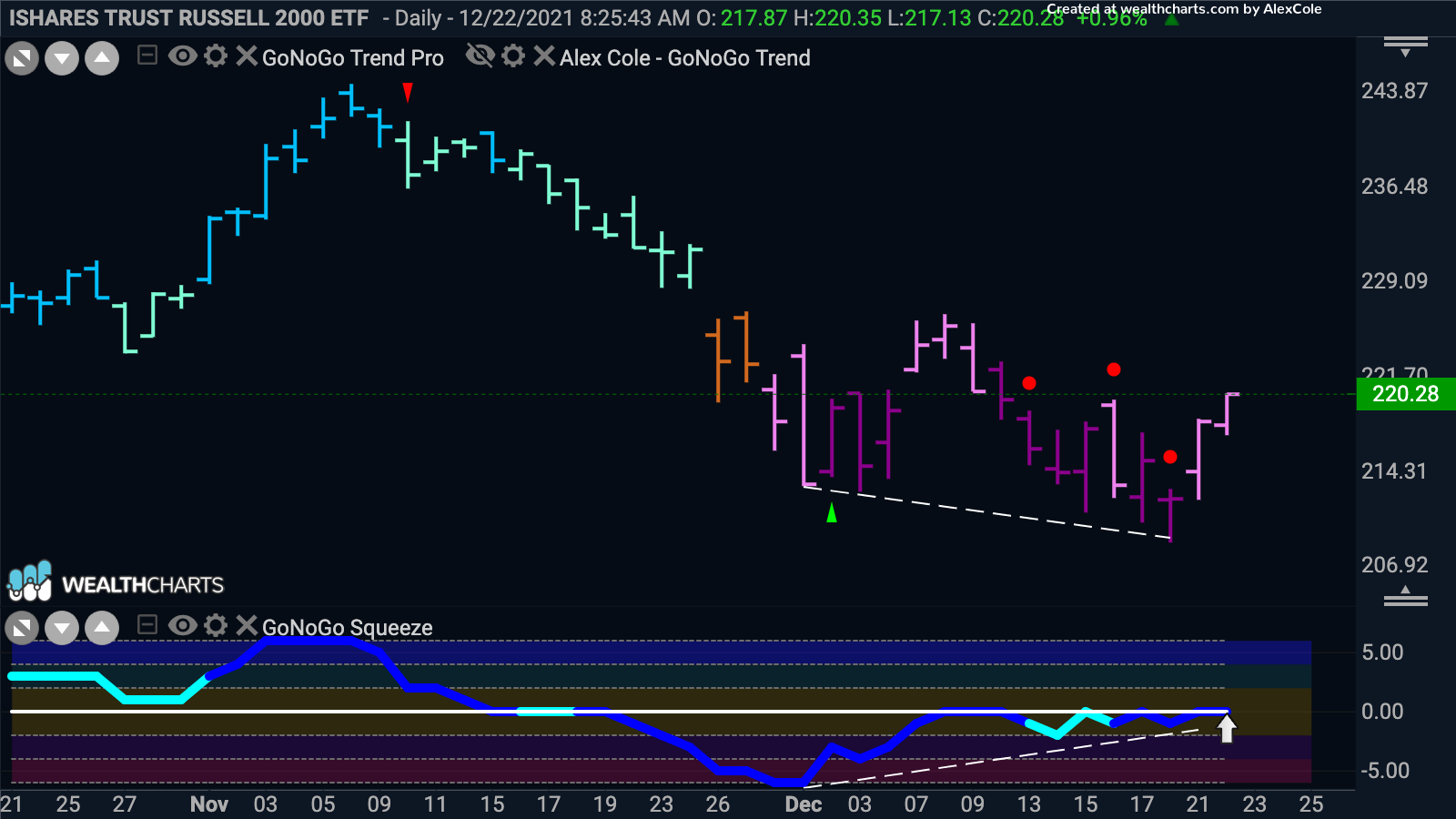Click the +0.96% change value
Screen dimensions: 1456x819
coord(1111,19)
